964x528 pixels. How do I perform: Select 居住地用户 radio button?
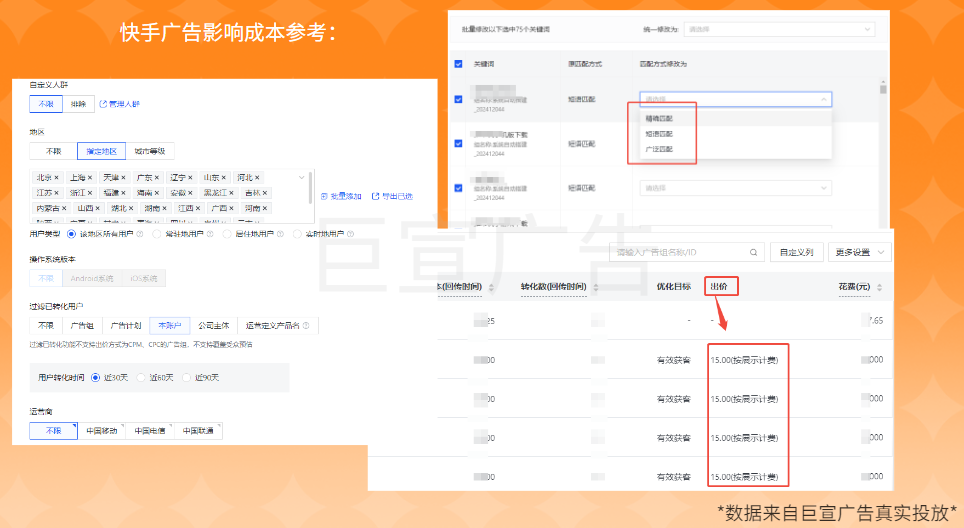tap(227, 234)
